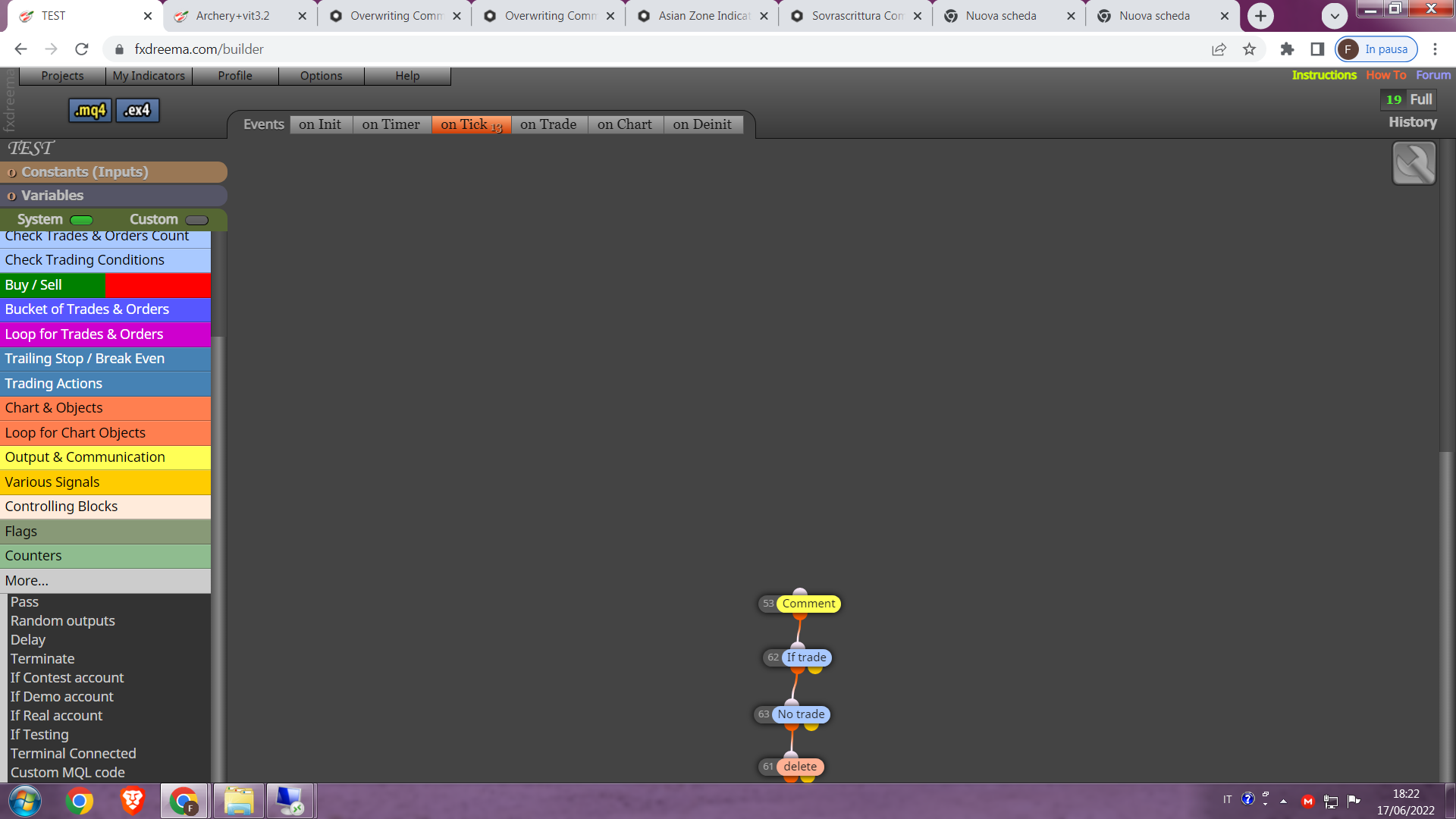Open the Instructions link
Screen dimensions: 1456x819
1324,75
